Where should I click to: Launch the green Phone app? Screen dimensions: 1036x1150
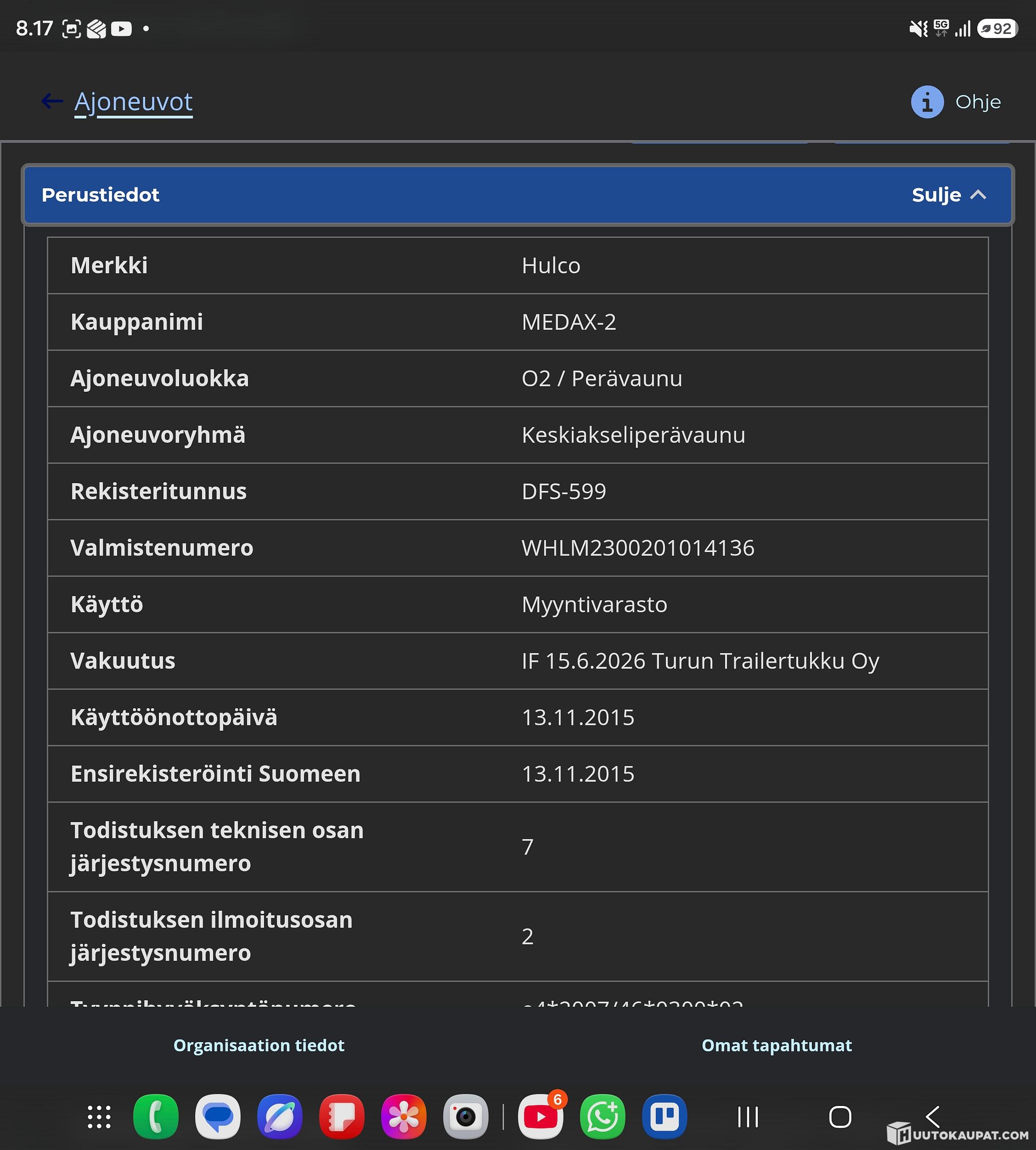coord(155,1117)
